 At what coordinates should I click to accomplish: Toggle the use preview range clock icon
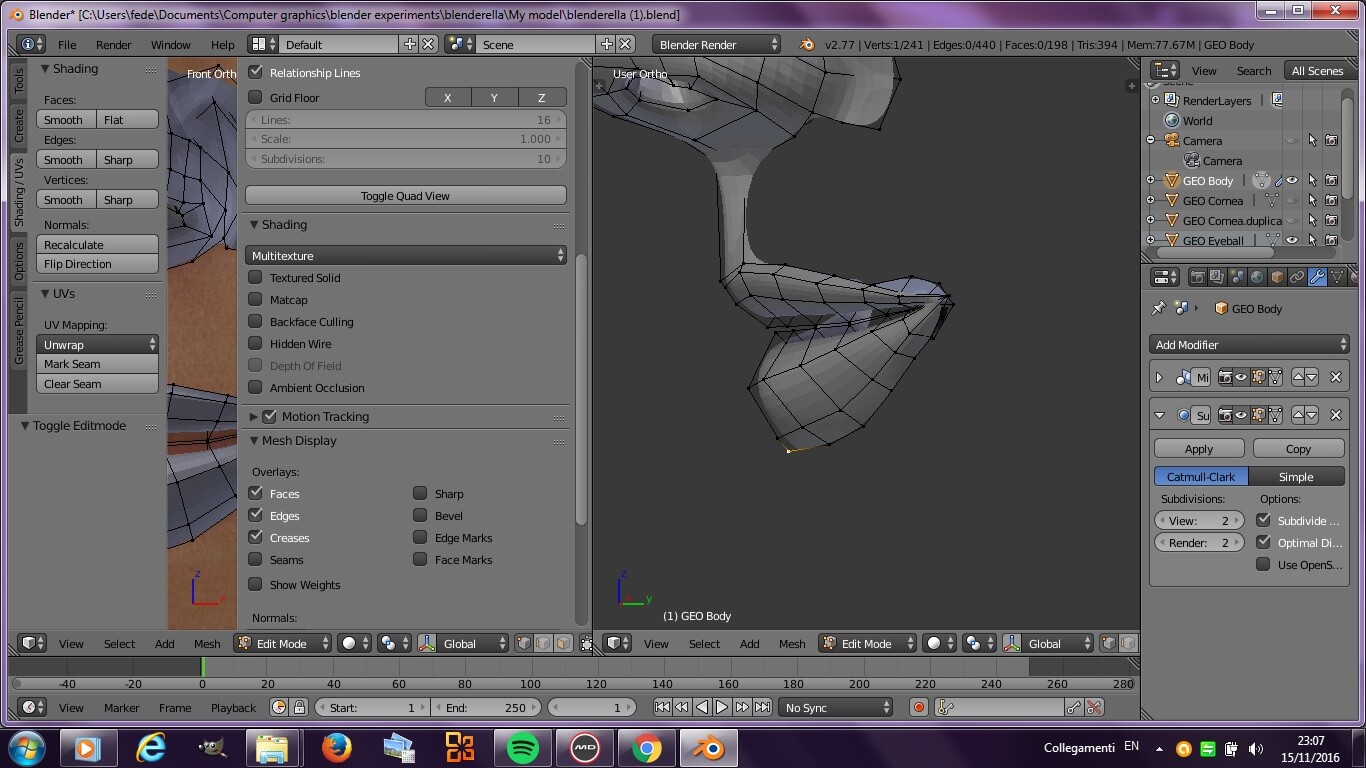[279, 707]
